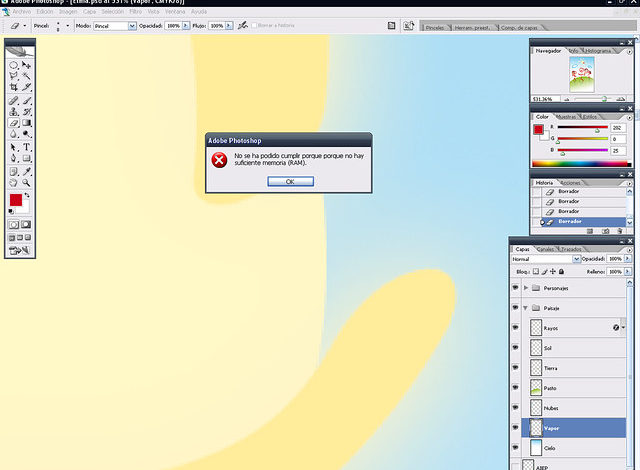
Task: Open the Archivo menu
Action: [x=22, y=12]
